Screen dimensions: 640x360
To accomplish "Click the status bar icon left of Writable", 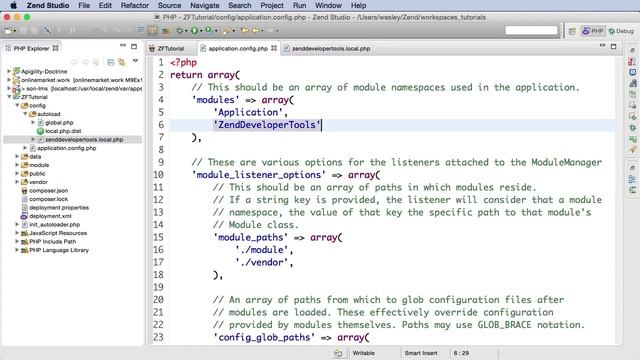I will 338,353.
